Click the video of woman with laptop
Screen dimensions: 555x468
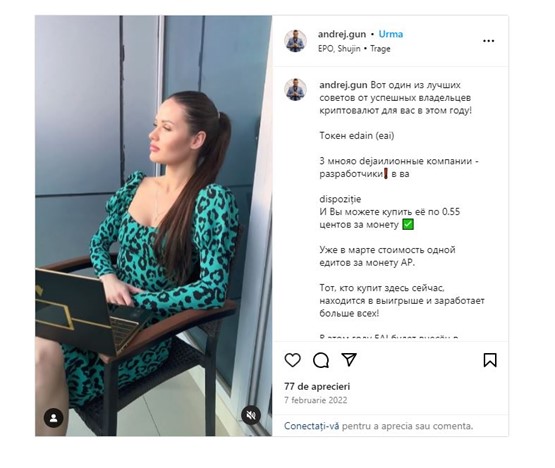coord(154,226)
